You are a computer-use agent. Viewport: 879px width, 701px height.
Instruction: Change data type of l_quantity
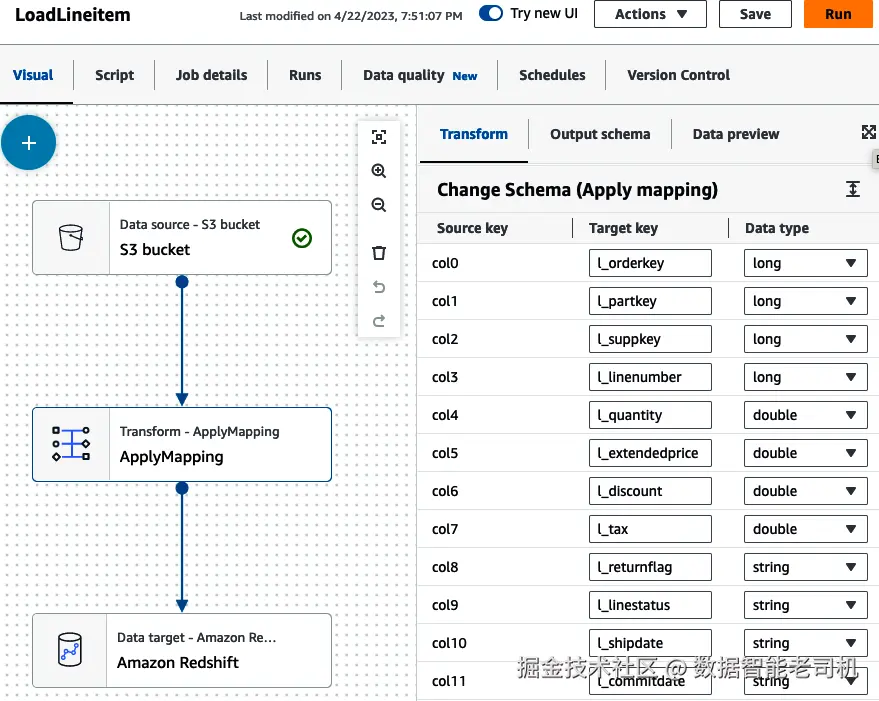(x=806, y=415)
